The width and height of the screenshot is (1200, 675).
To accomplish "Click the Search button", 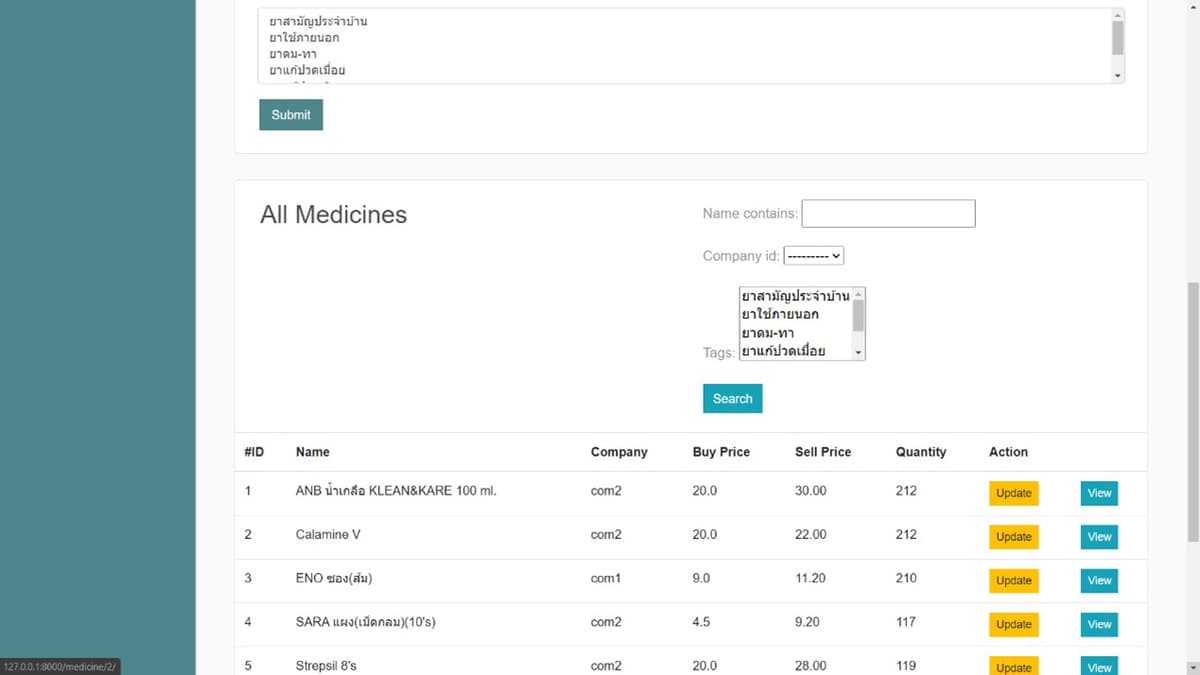I will point(733,398).
